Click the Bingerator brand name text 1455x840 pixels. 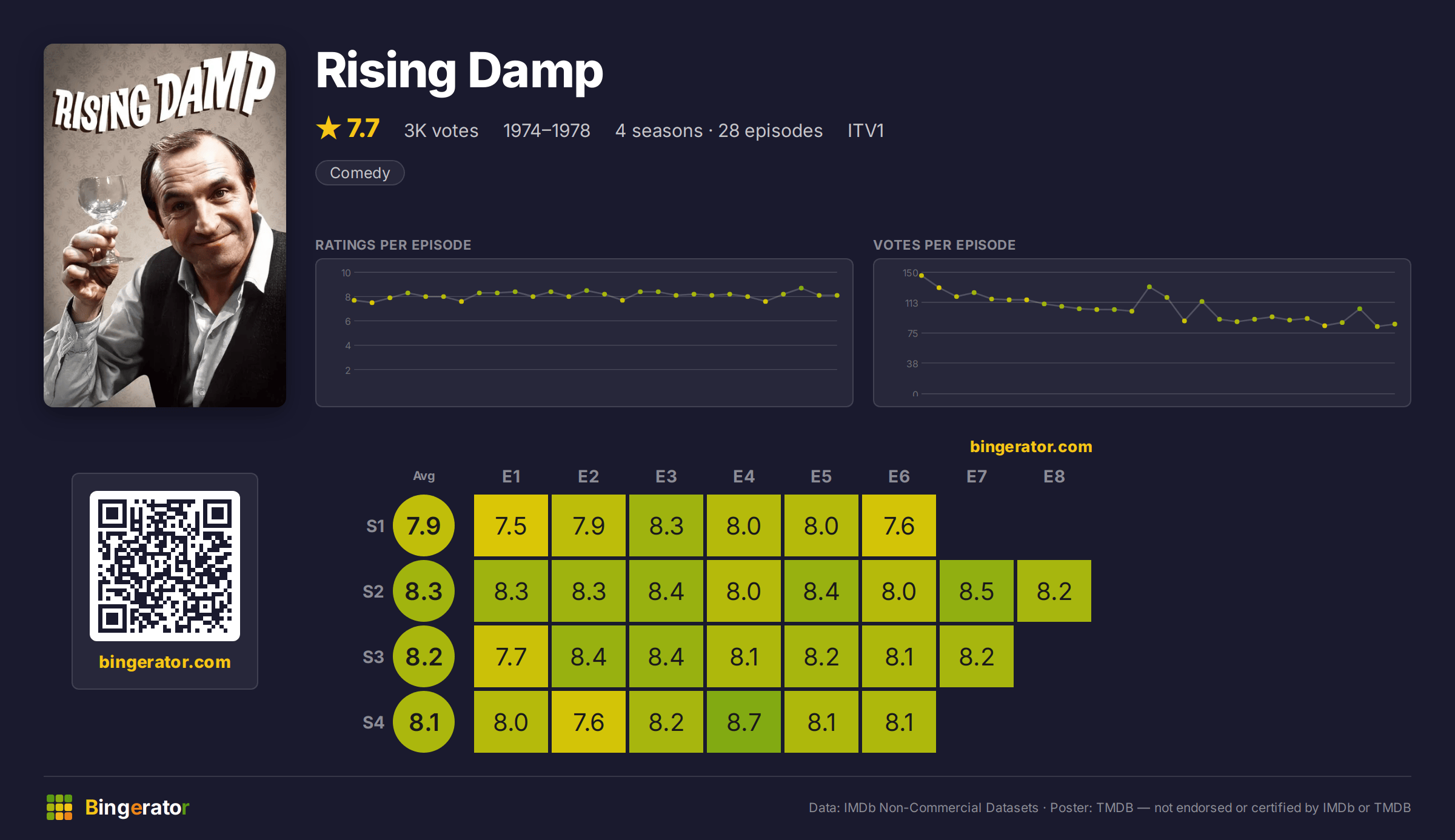coord(137,807)
